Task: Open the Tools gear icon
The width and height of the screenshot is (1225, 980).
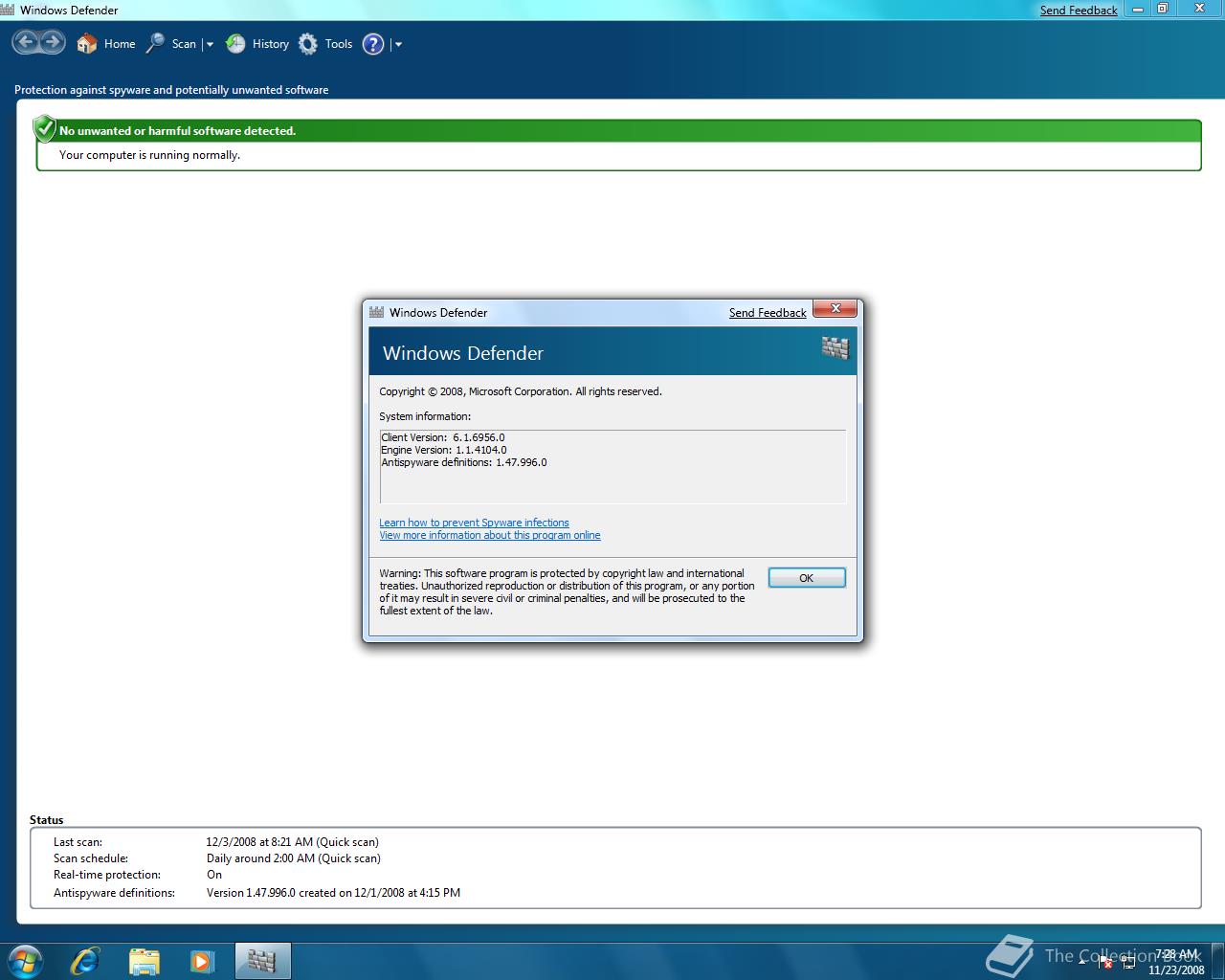Action: (x=308, y=44)
